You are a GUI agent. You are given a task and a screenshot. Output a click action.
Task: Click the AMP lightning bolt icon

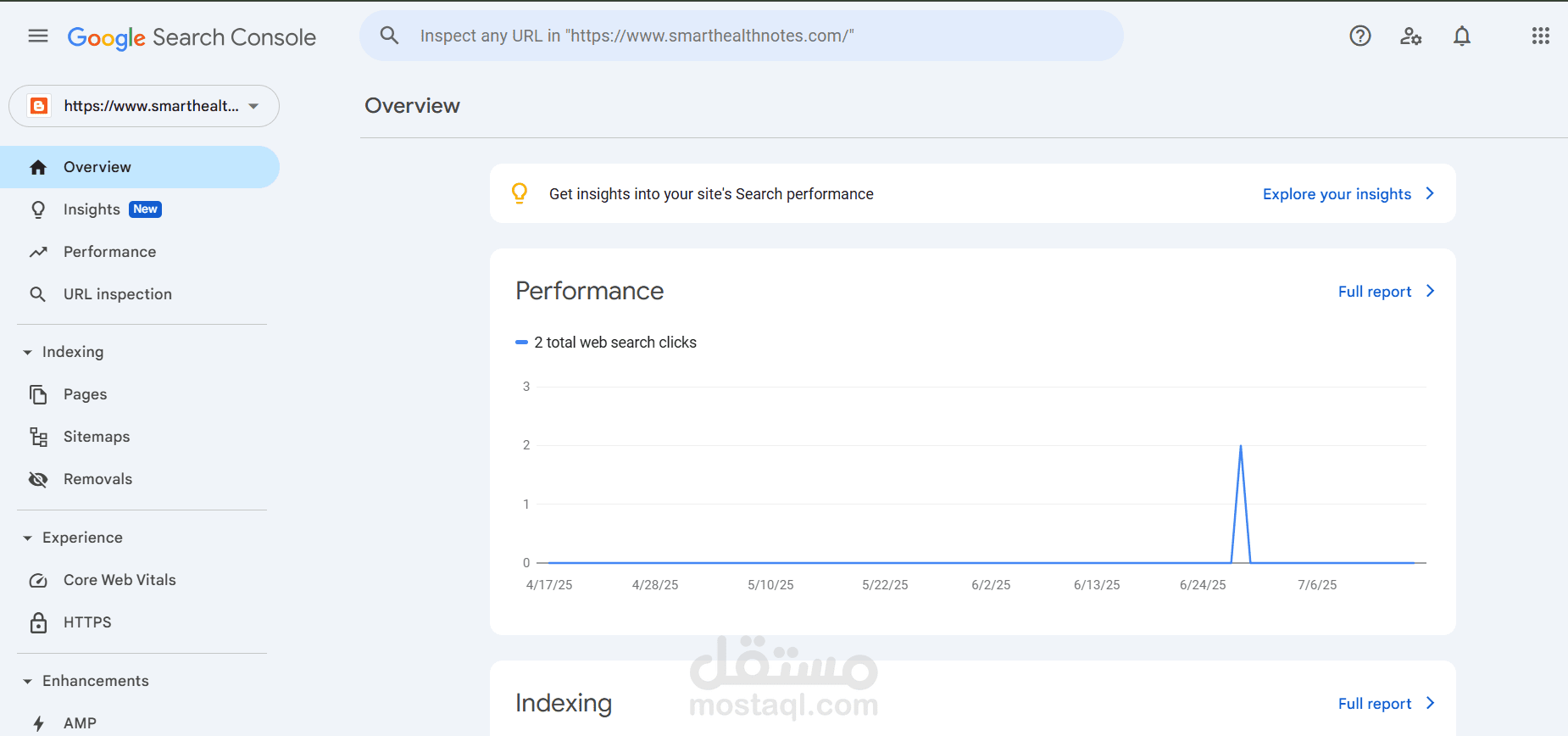point(38,723)
